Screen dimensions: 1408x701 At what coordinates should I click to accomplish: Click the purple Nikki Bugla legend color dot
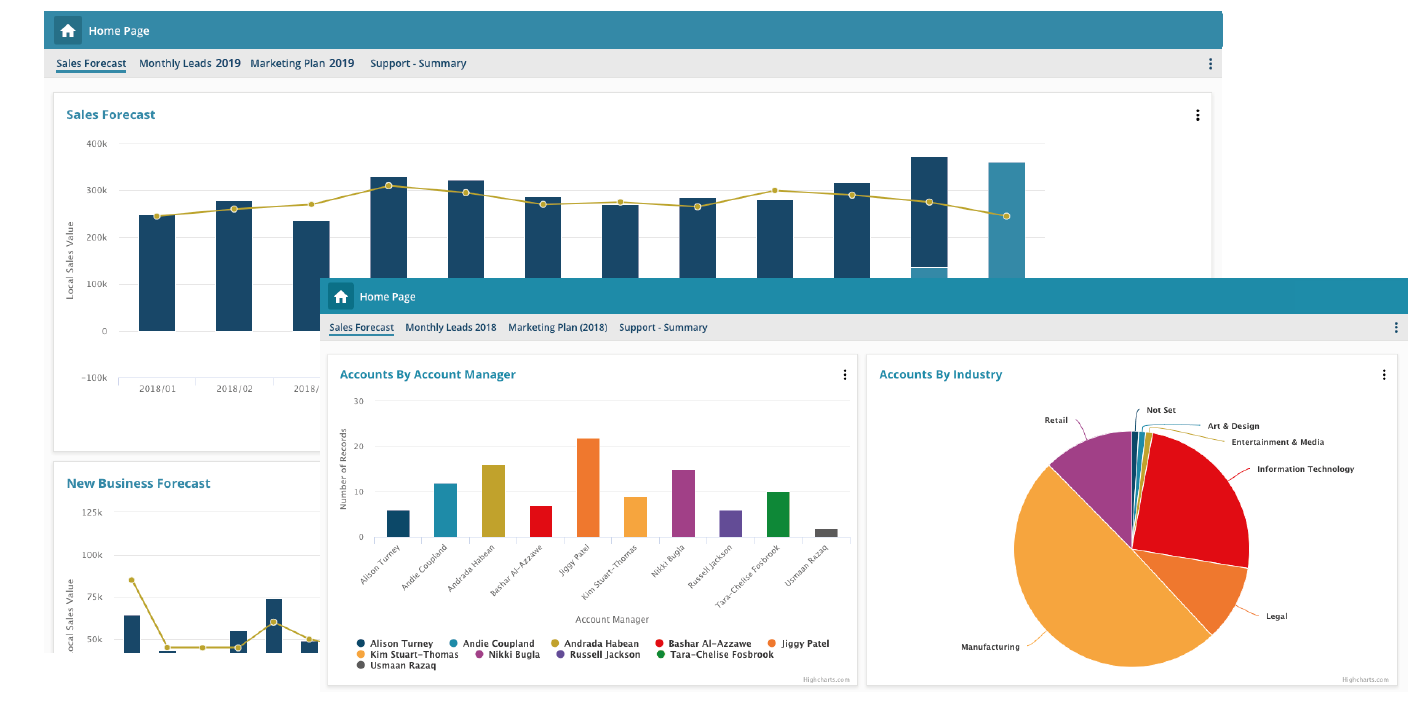point(479,655)
